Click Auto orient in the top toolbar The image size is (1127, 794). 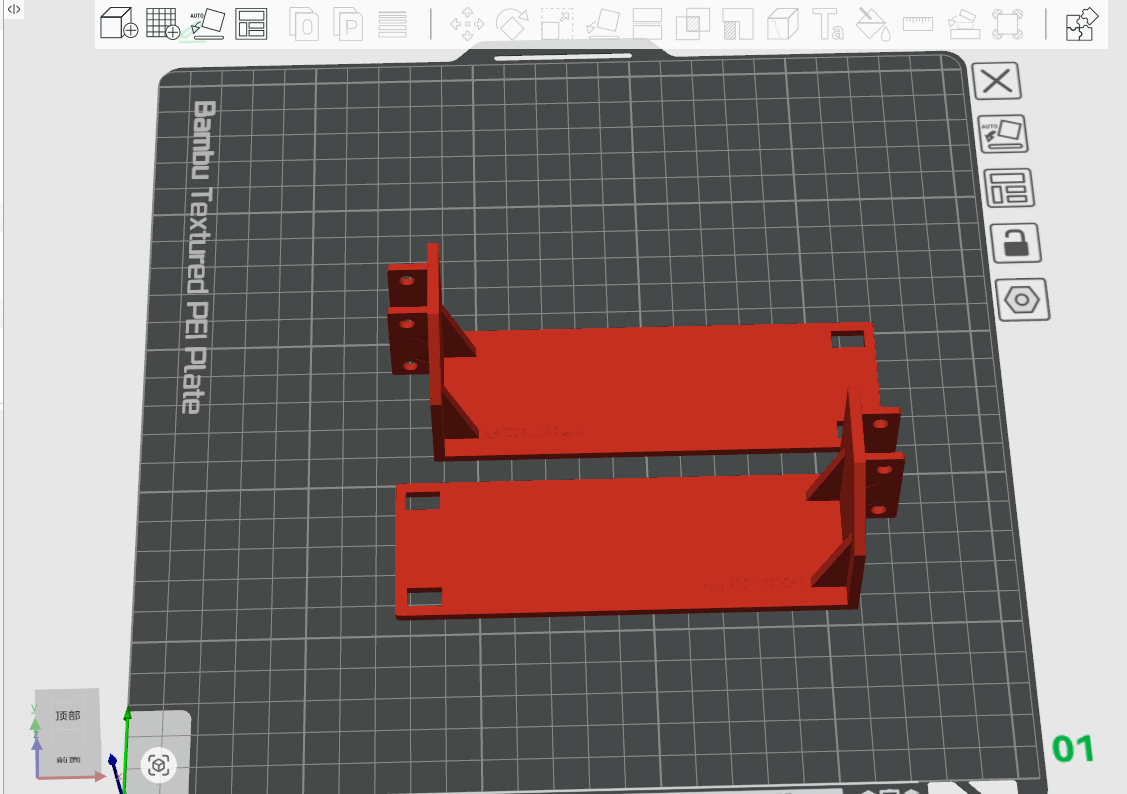pos(207,23)
